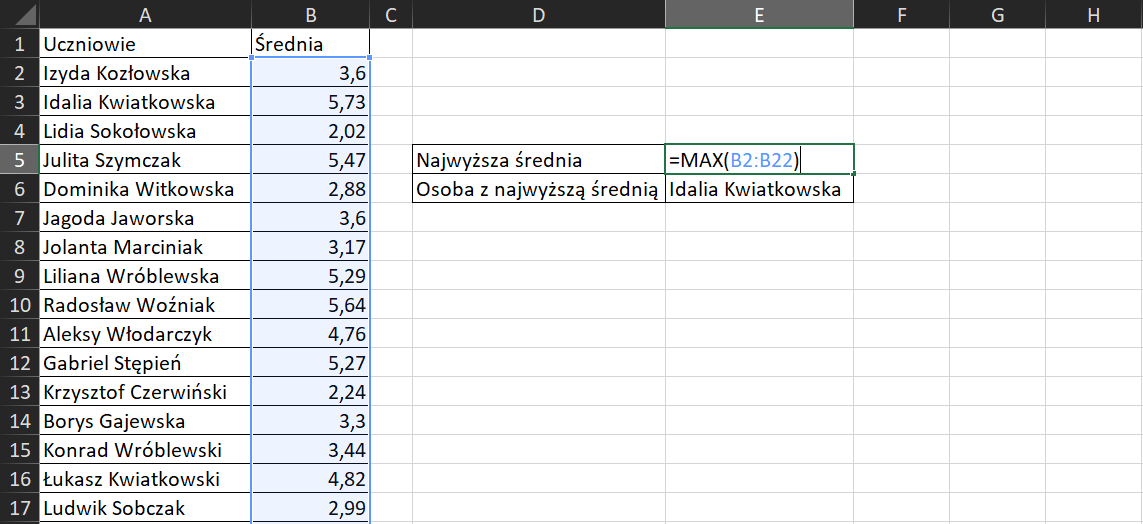The image size is (1143, 524).
Task: Select cell 'Krzysztof Czerwiński'
Action: 145,392
